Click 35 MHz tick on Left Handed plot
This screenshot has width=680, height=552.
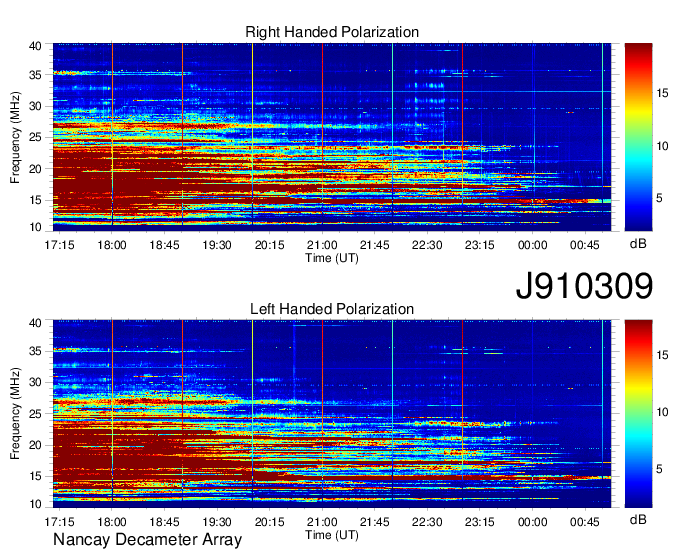[35, 351]
